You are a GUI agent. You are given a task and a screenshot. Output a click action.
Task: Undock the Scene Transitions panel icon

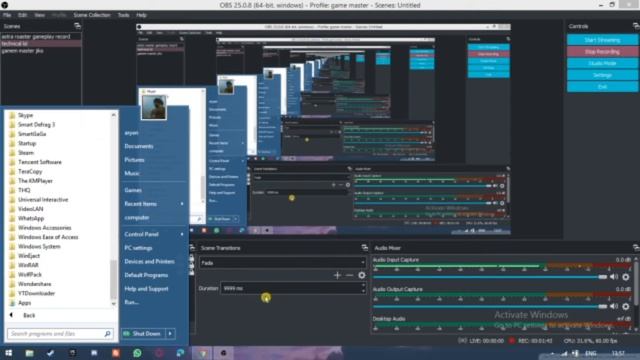pyautogui.click(x=364, y=248)
